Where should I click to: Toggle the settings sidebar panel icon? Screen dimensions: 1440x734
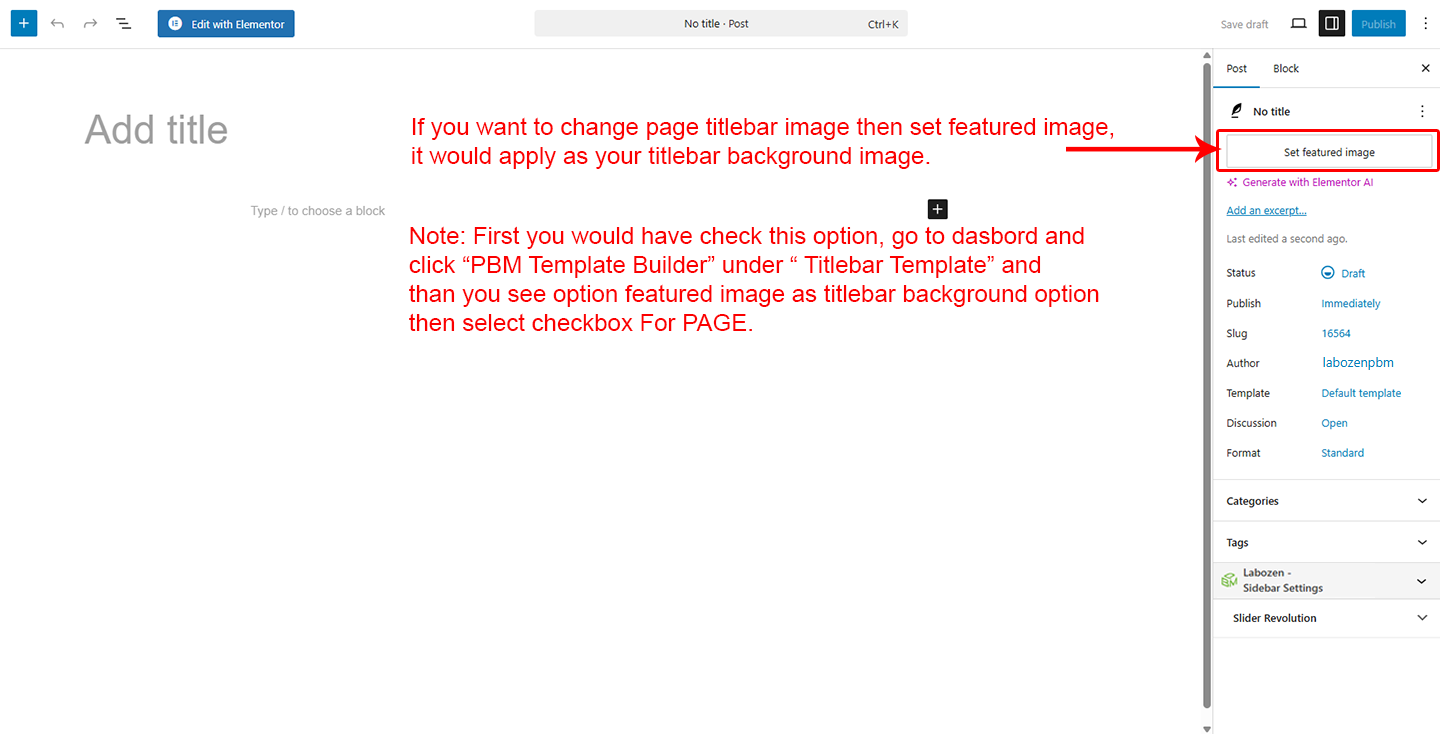click(x=1331, y=23)
